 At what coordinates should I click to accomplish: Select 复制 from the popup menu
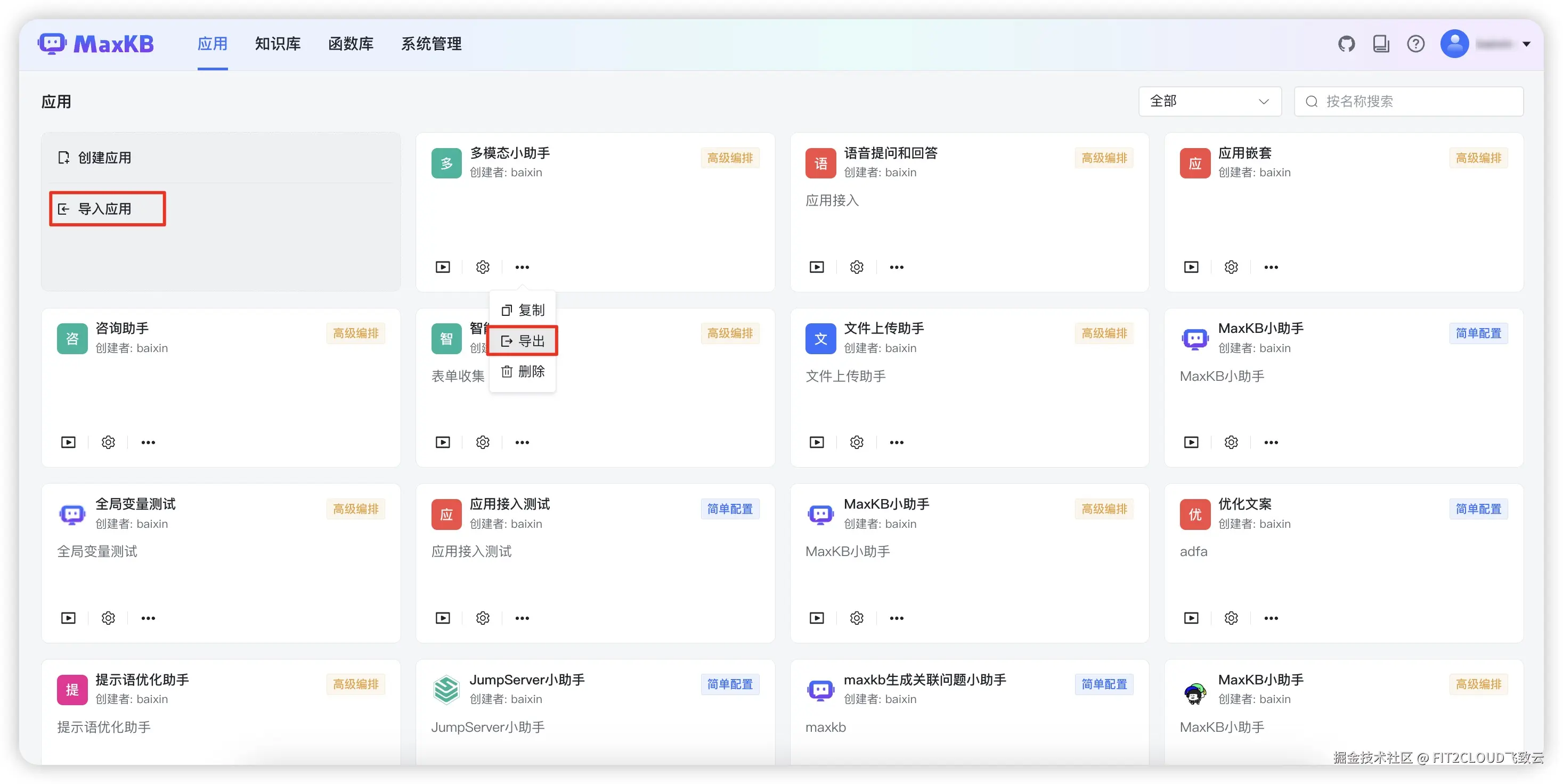(523, 310)
